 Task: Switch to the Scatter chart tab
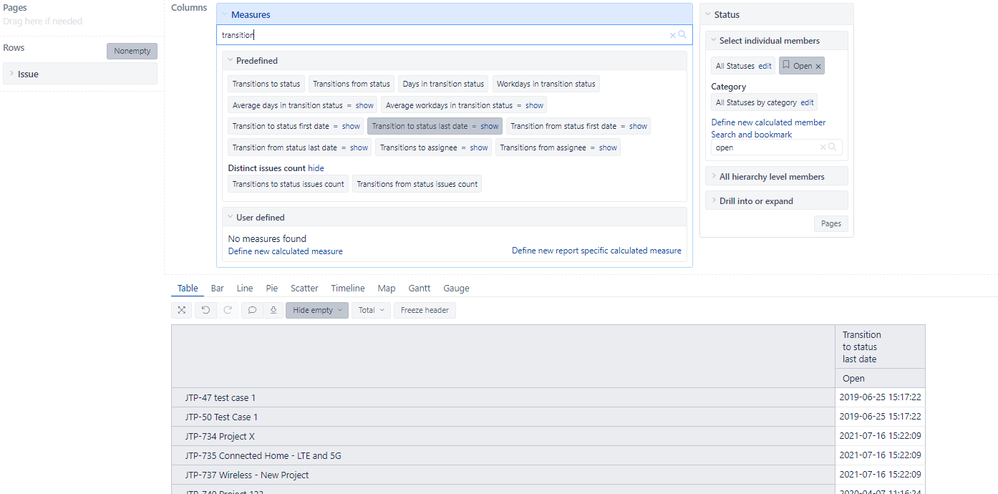click(x=304, y=288)
